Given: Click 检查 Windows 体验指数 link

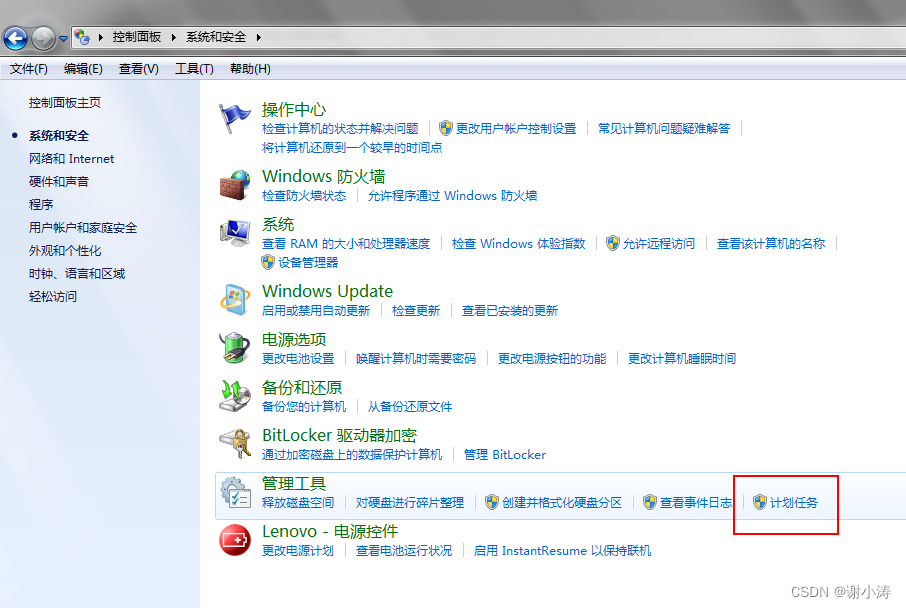Looking at the screenshot, I should (518, 243).
